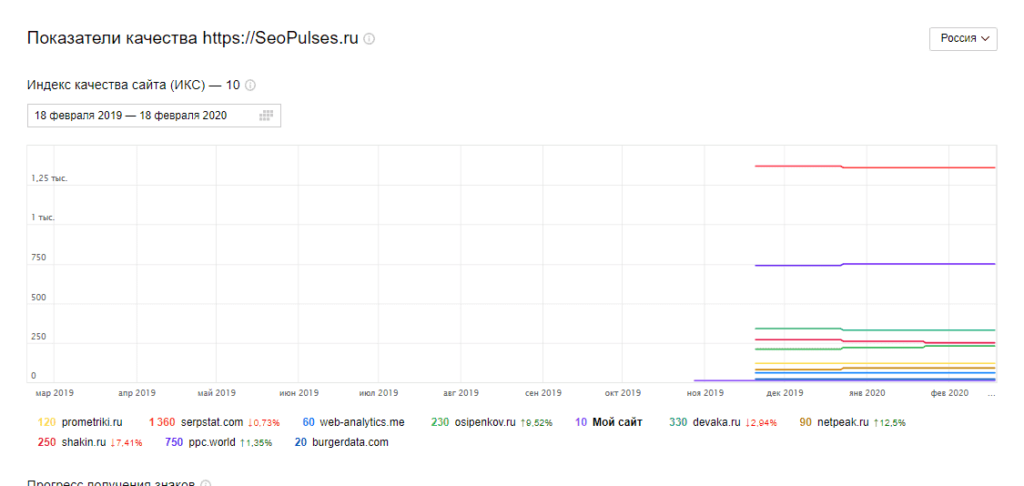
Task: Click the ↑12,5% change for netpeak.ru
Action: (889, 423)
